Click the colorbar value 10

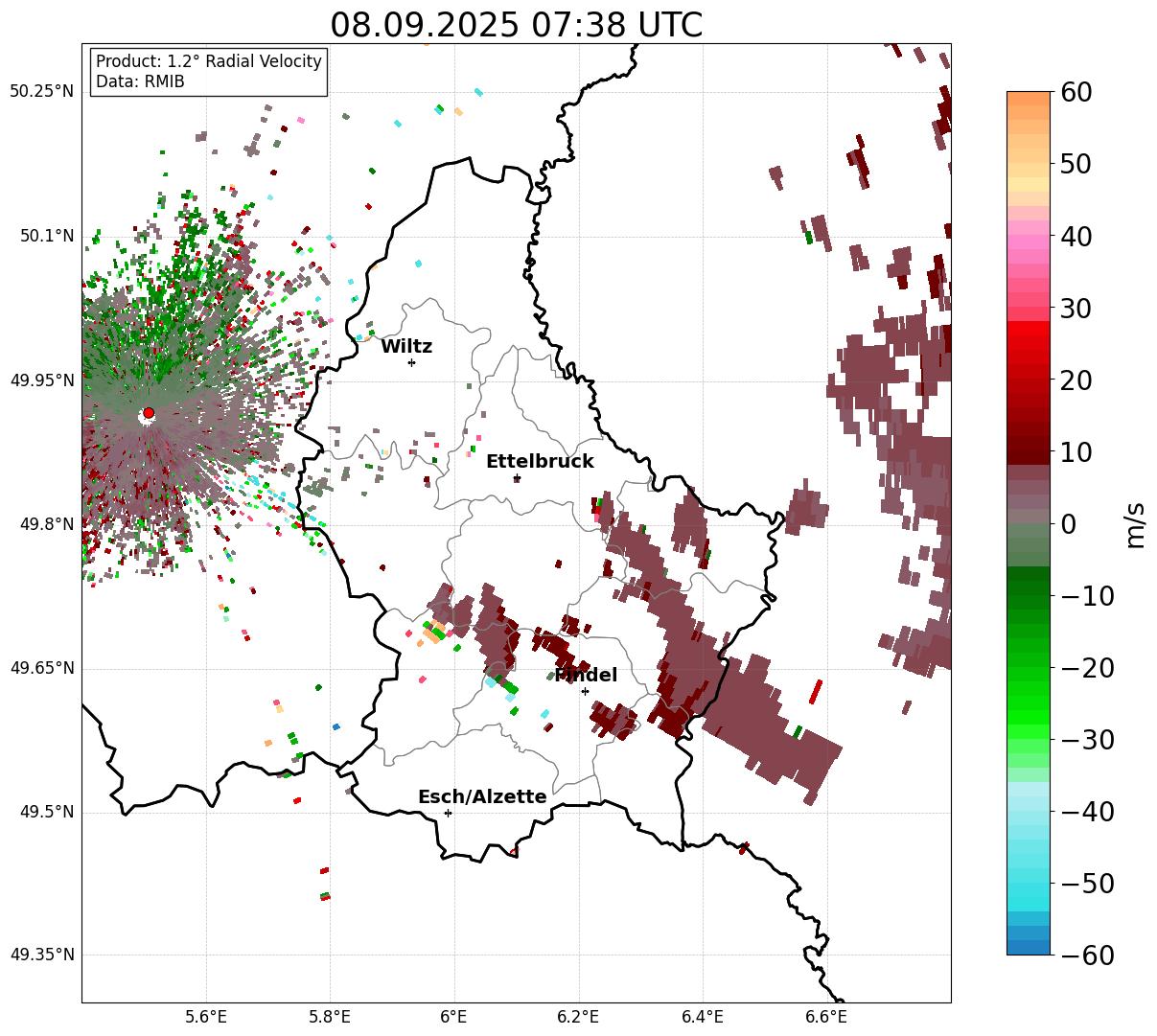tap(1075, 452)
